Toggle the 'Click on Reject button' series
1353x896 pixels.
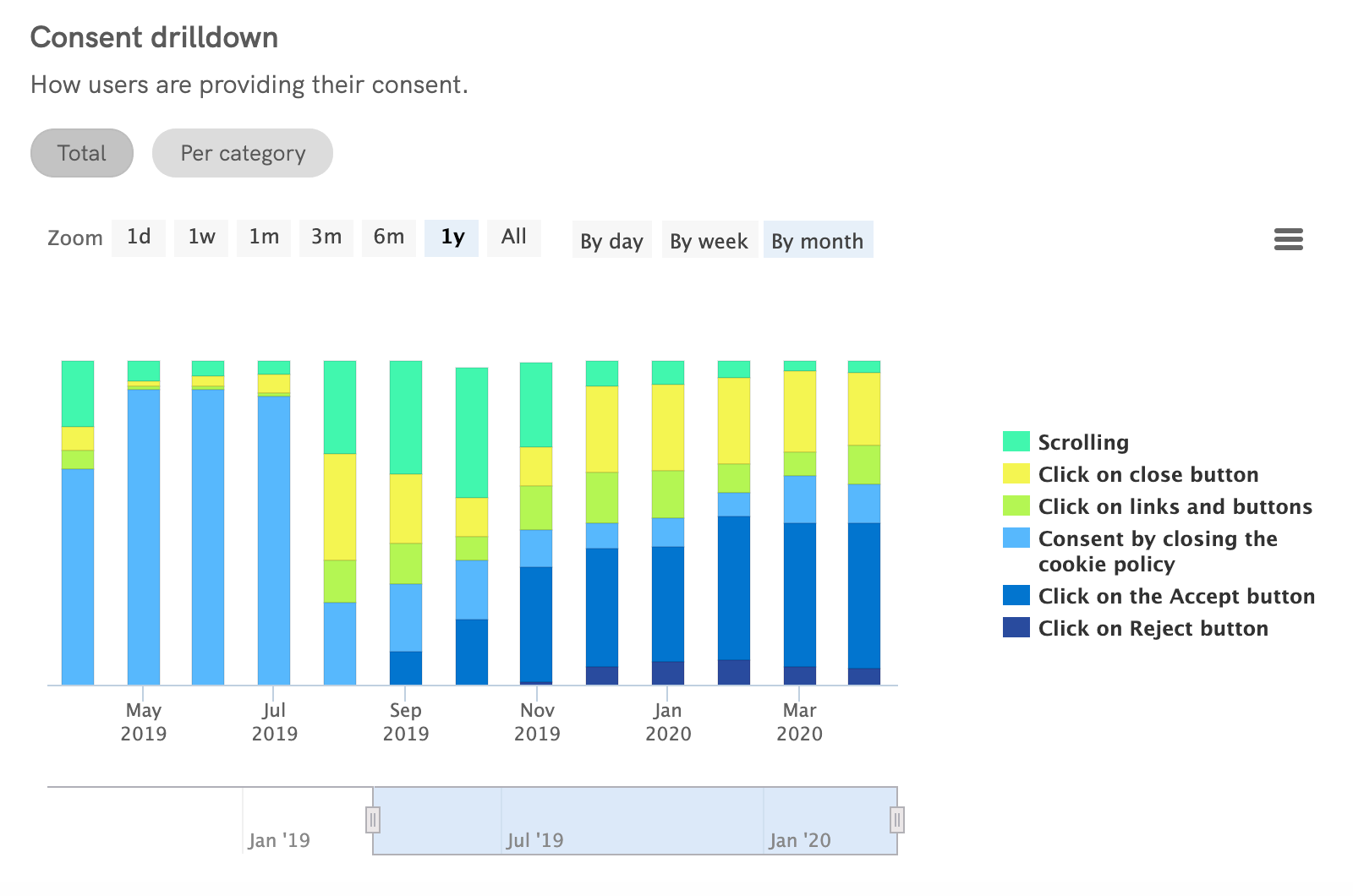[1153, 628]
